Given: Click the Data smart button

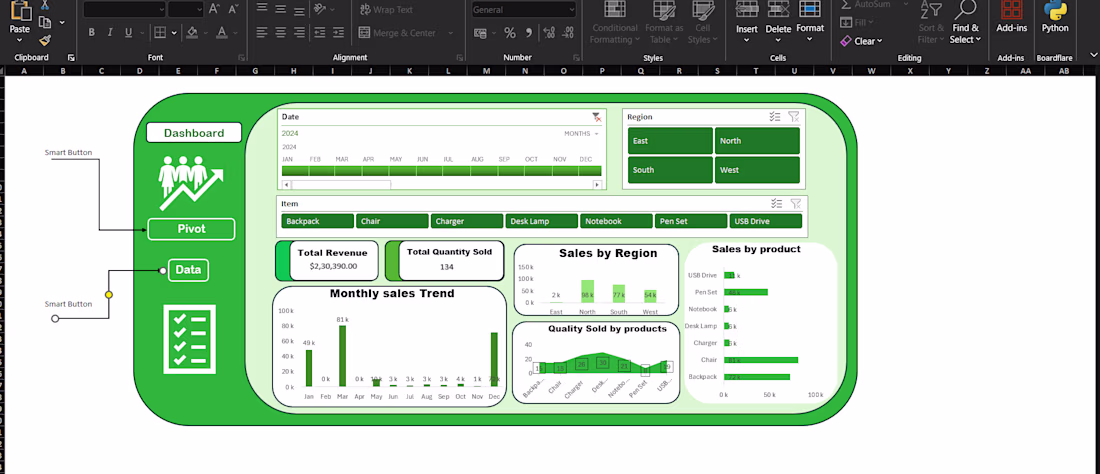Looking at the screenshot, I should point(188,270).
